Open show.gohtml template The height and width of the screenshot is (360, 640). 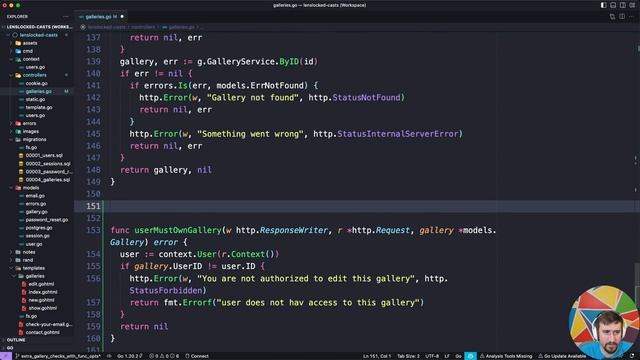click(42, 308)
